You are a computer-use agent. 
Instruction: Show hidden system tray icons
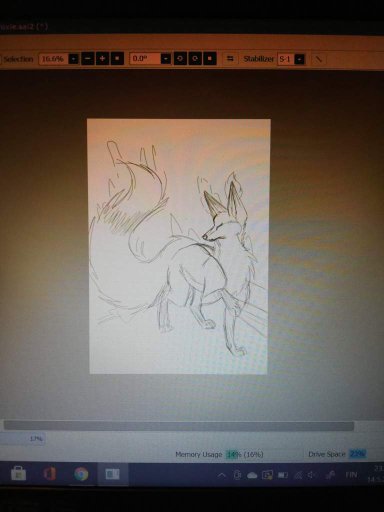coord(221,475)
